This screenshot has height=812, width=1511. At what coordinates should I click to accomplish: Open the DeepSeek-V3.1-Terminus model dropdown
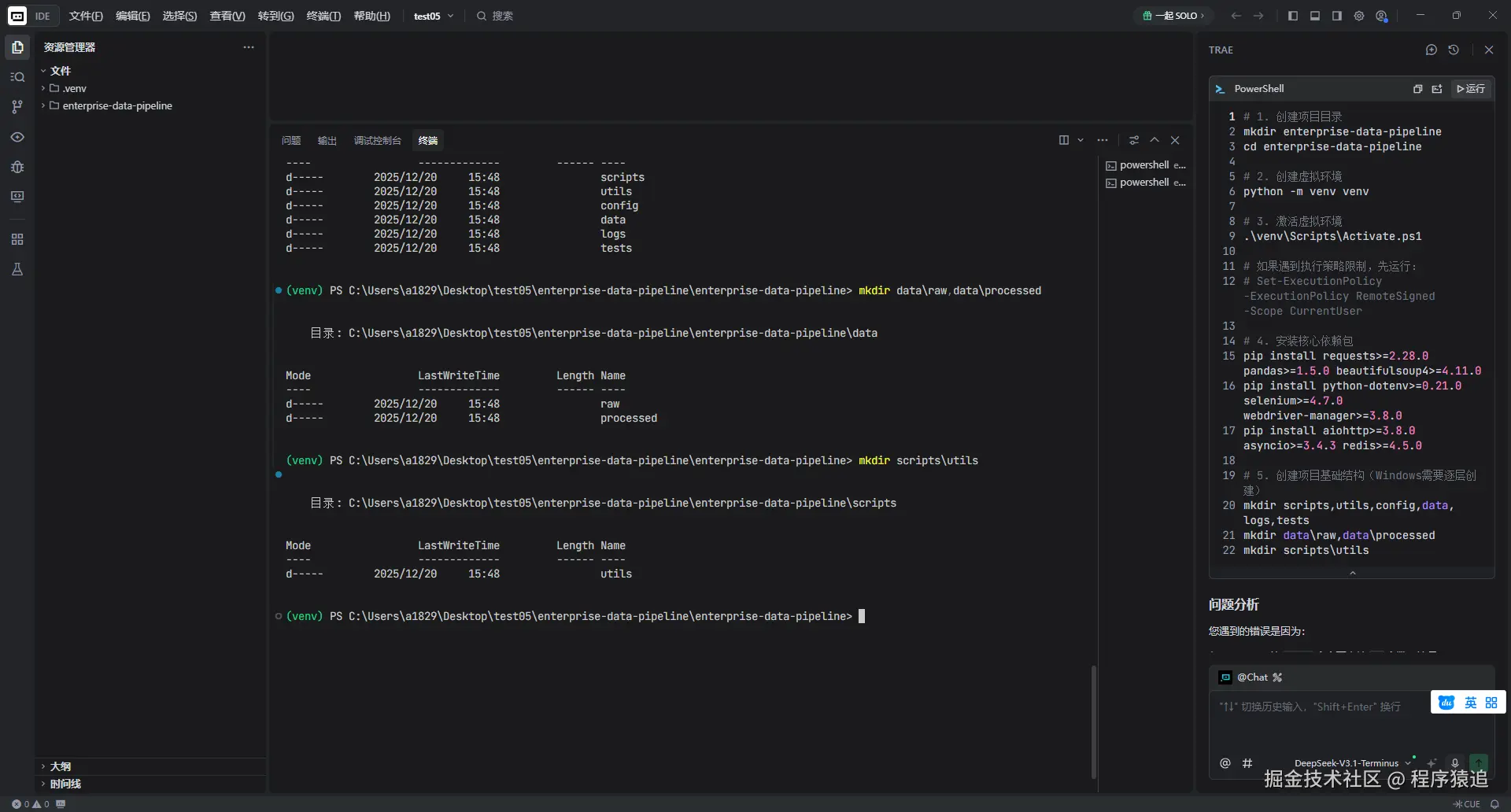1353,763
